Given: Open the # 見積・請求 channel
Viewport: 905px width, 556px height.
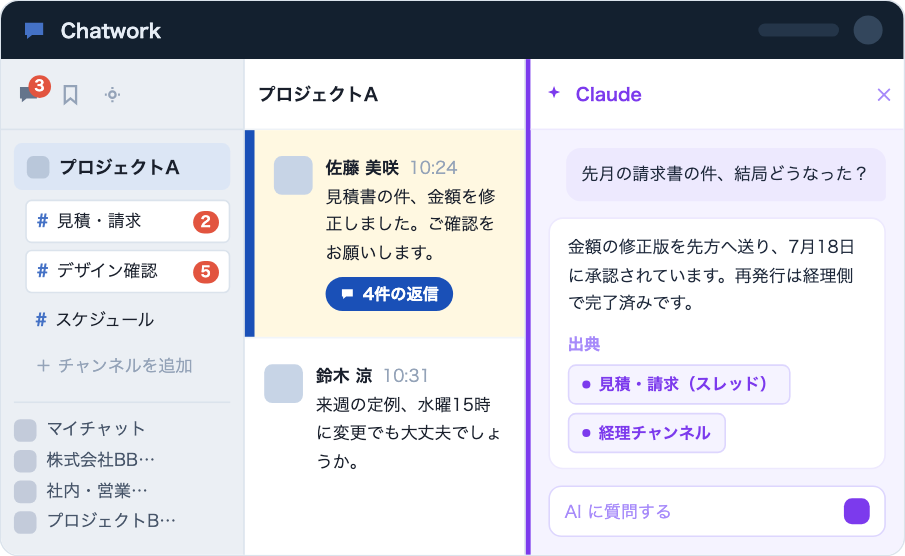Looking at the screenshot, I should click(128, 221).
